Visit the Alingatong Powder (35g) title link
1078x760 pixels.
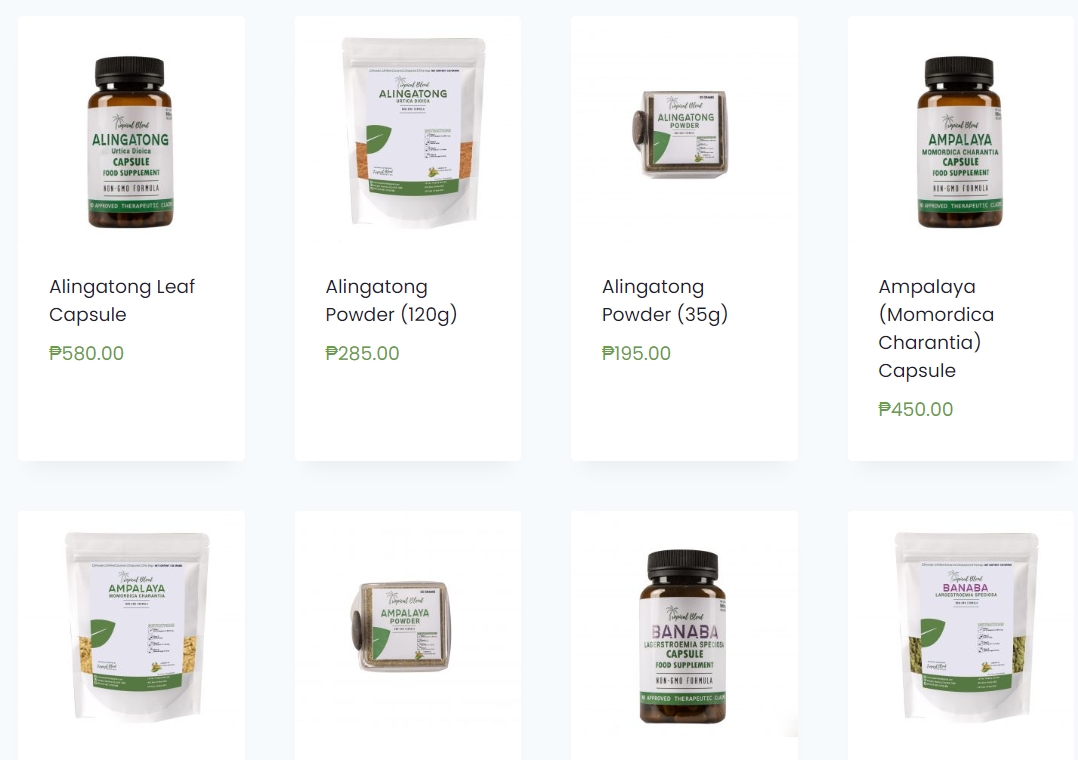coord(665,301)
